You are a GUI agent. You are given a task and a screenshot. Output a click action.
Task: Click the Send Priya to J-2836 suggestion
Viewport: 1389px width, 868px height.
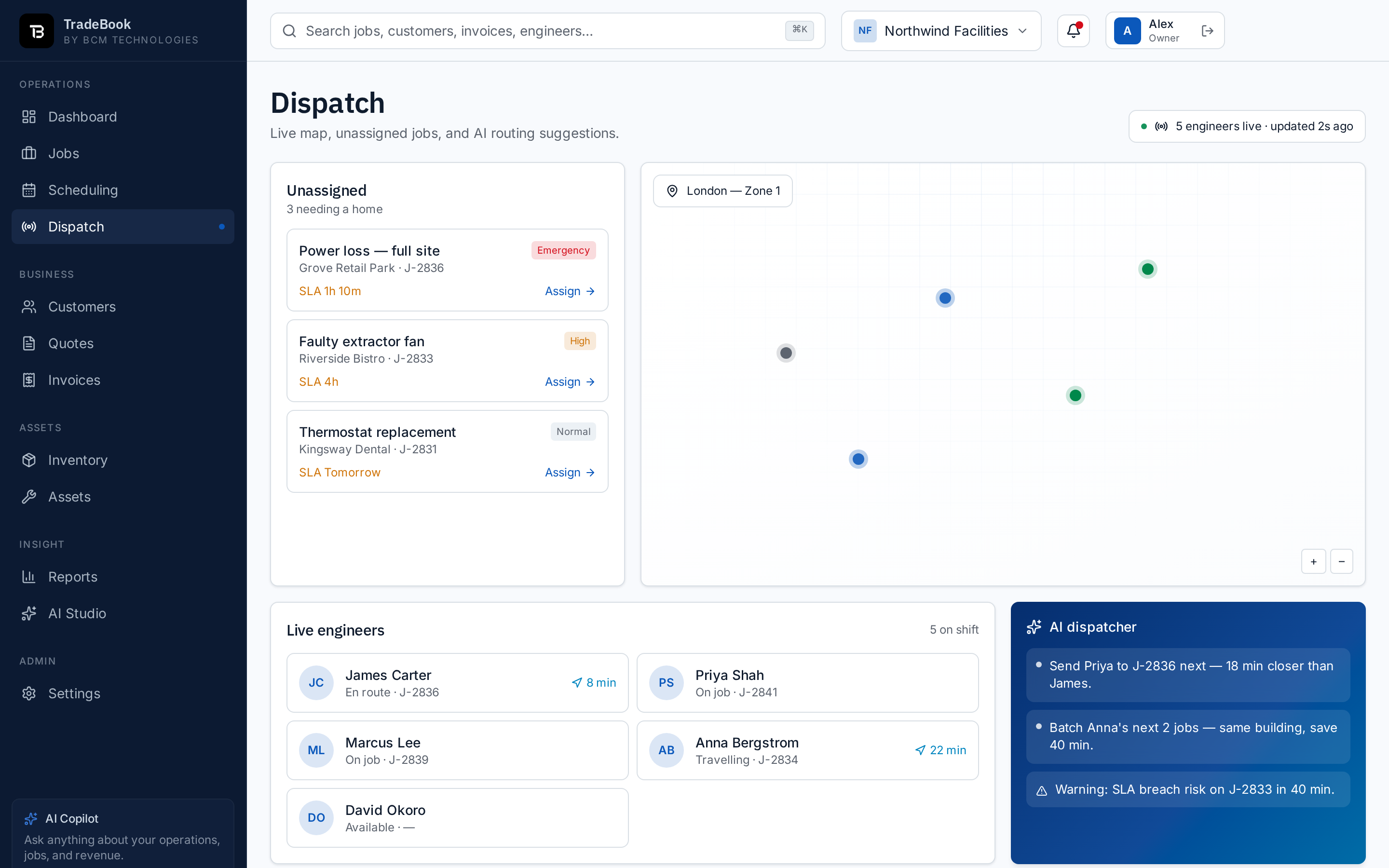tap(1187, 675)
